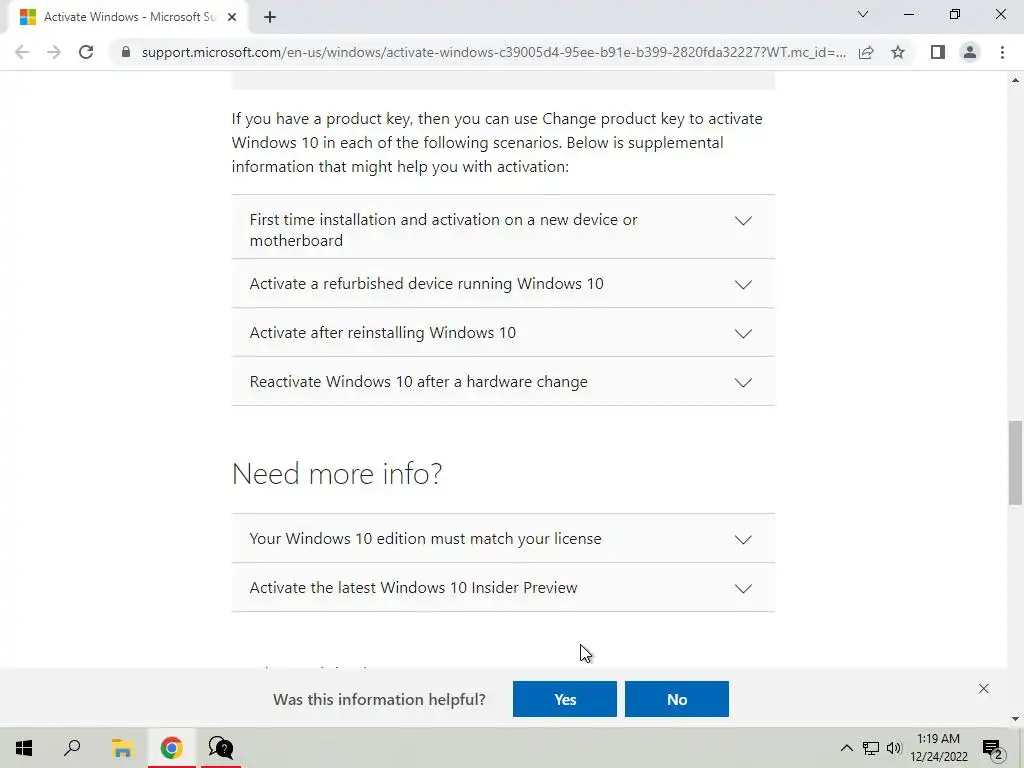Go back using the browser back arrow
This screenshot has height=768, width=1024.
tap(22, 52)
